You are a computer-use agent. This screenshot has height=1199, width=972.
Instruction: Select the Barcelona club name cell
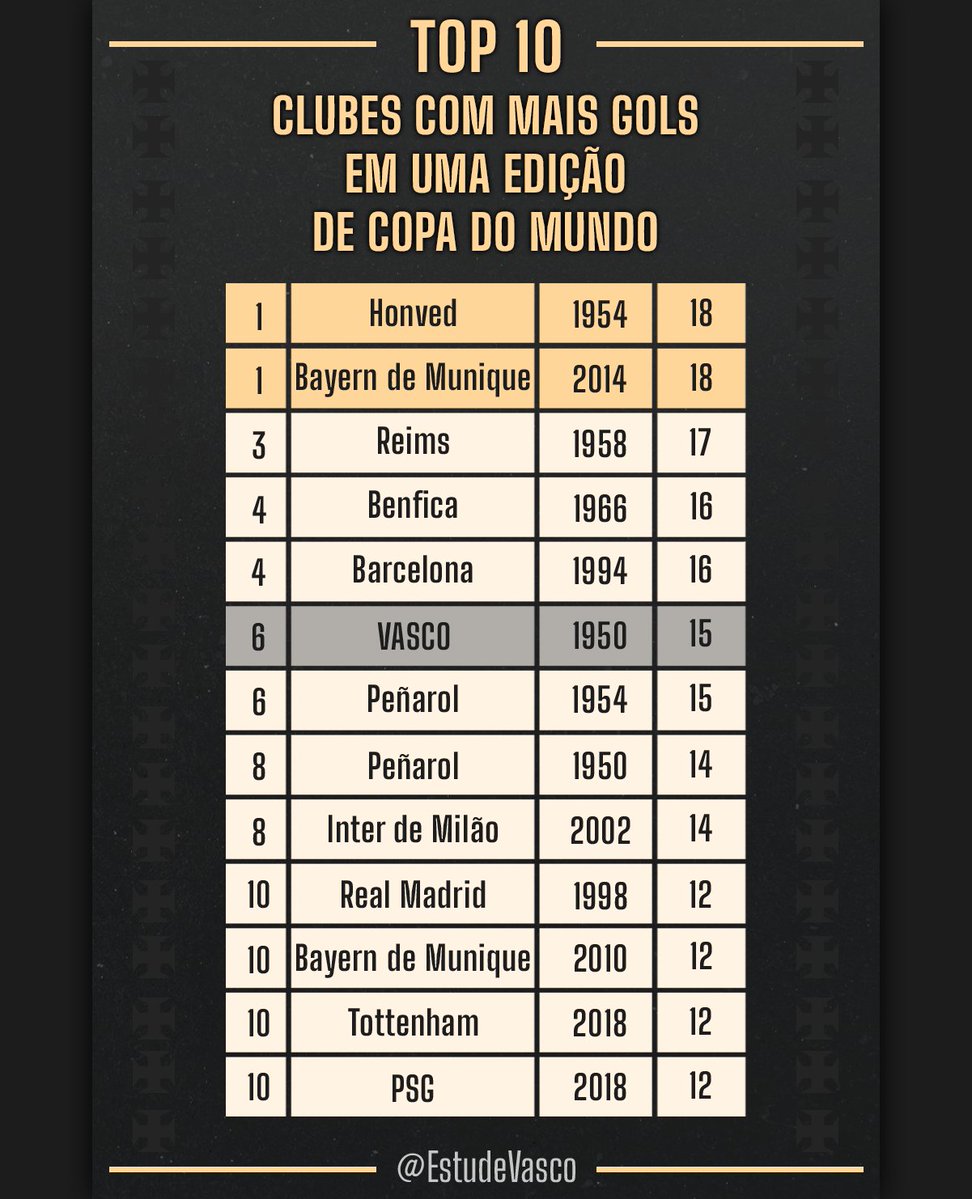click(x=412, y=571)
